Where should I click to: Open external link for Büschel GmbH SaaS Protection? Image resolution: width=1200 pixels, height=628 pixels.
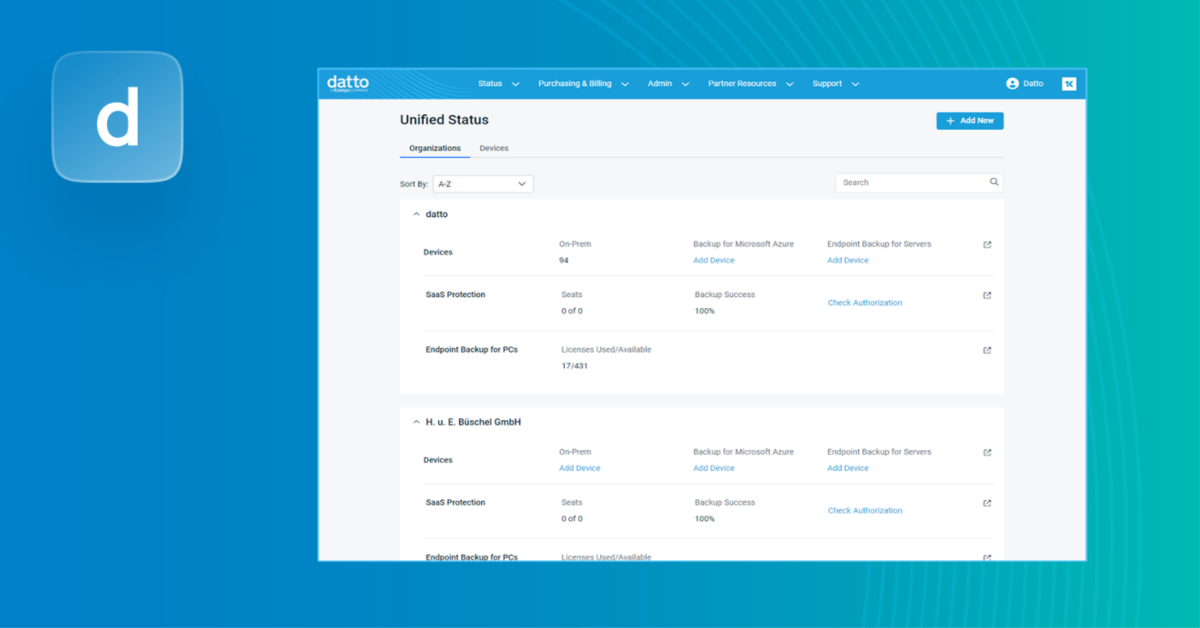pyautogui.click(x=987, y=503)
